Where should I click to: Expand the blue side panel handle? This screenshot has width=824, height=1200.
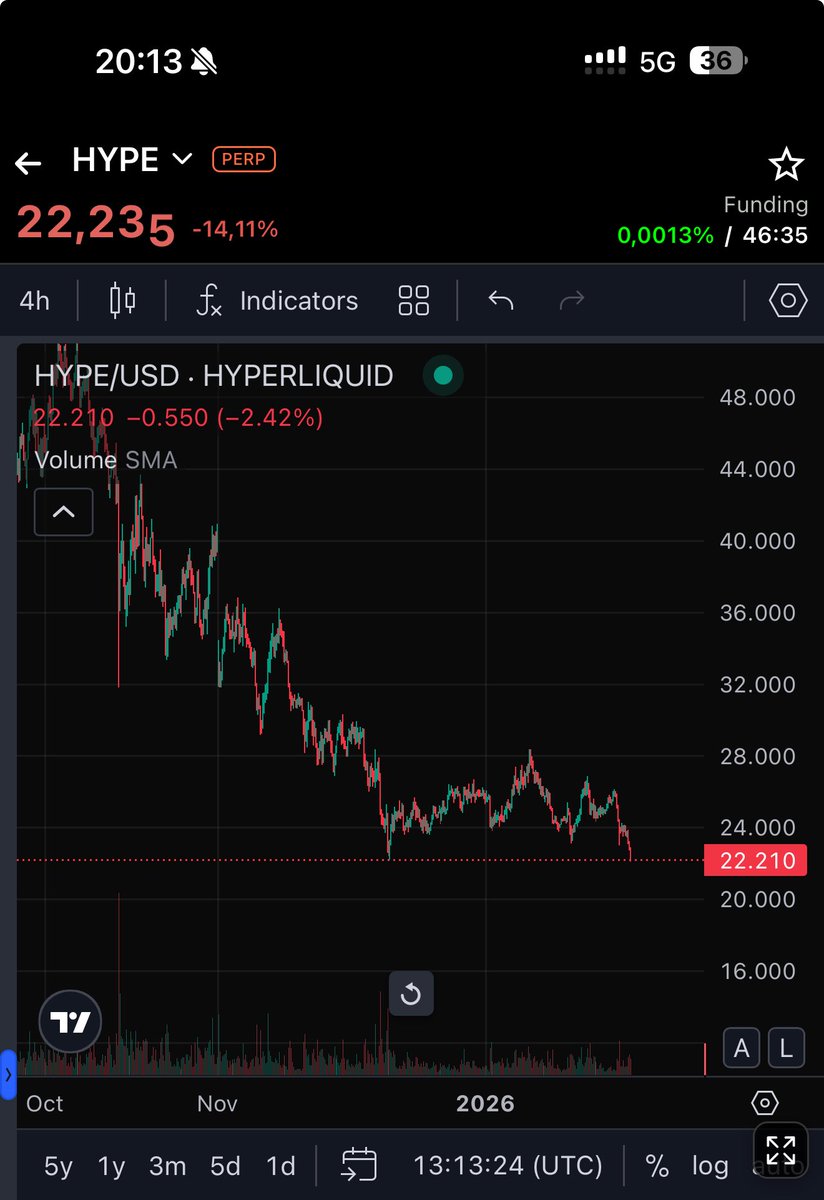coord(8,1075)
